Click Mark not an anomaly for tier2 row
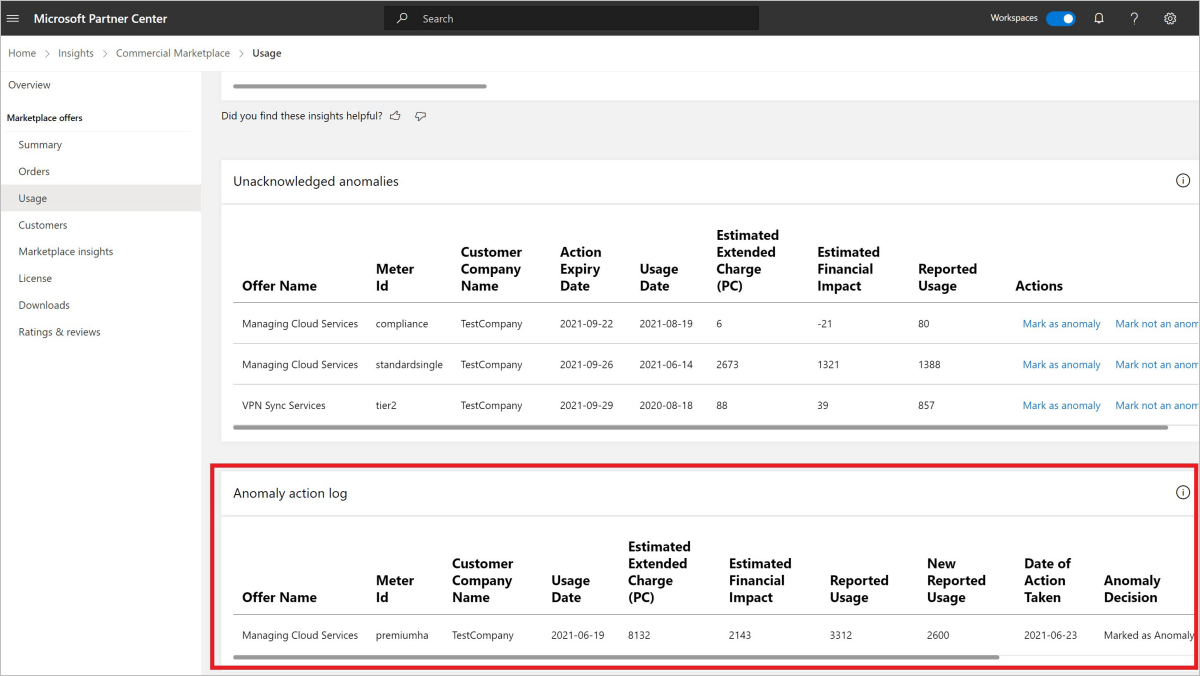The height and width of the screenshot is (676, 1200). 1156,406
